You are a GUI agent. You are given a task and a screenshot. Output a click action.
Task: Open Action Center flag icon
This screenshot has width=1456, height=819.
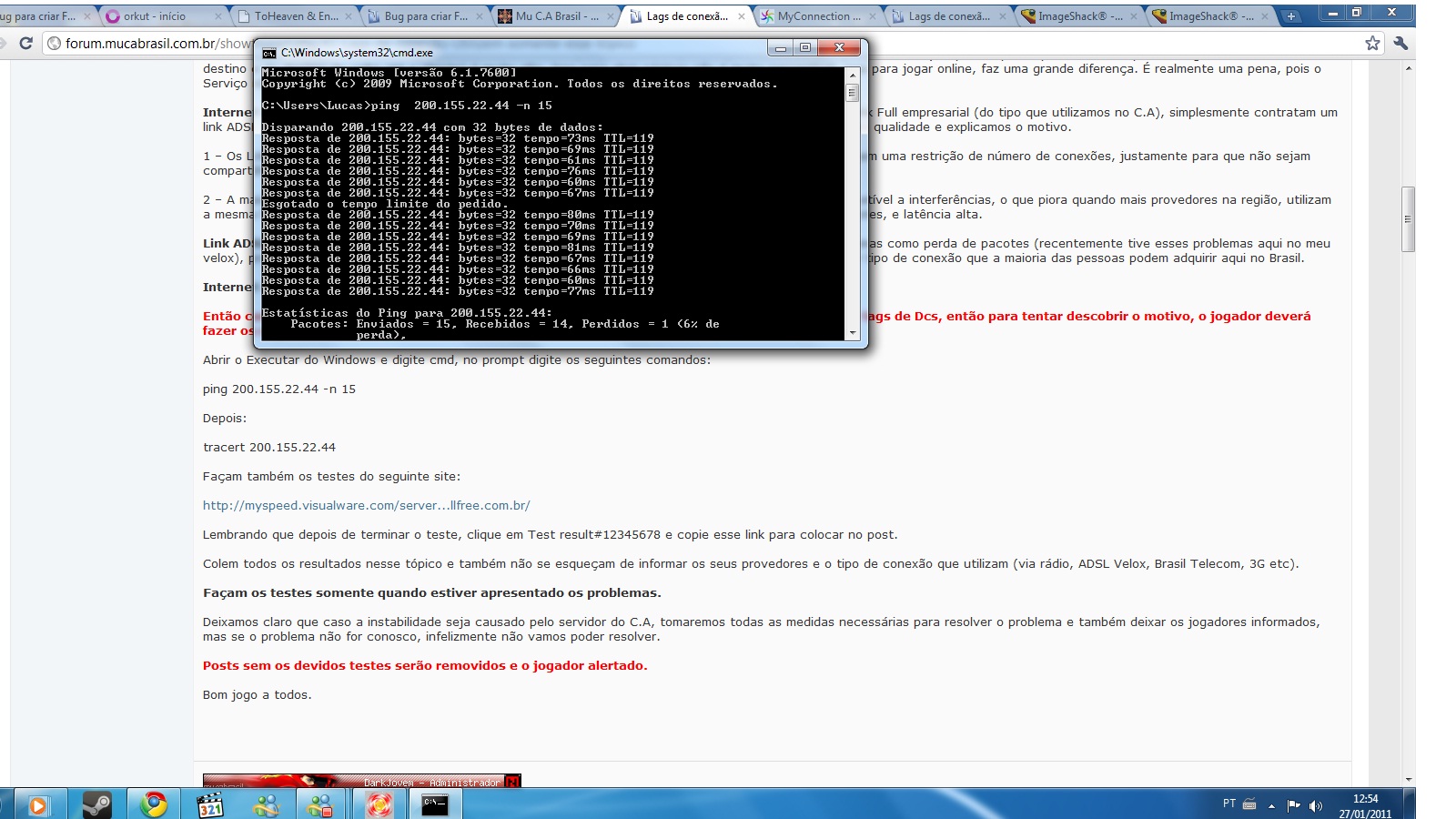pyautogui.click(x=1293, y=805)
